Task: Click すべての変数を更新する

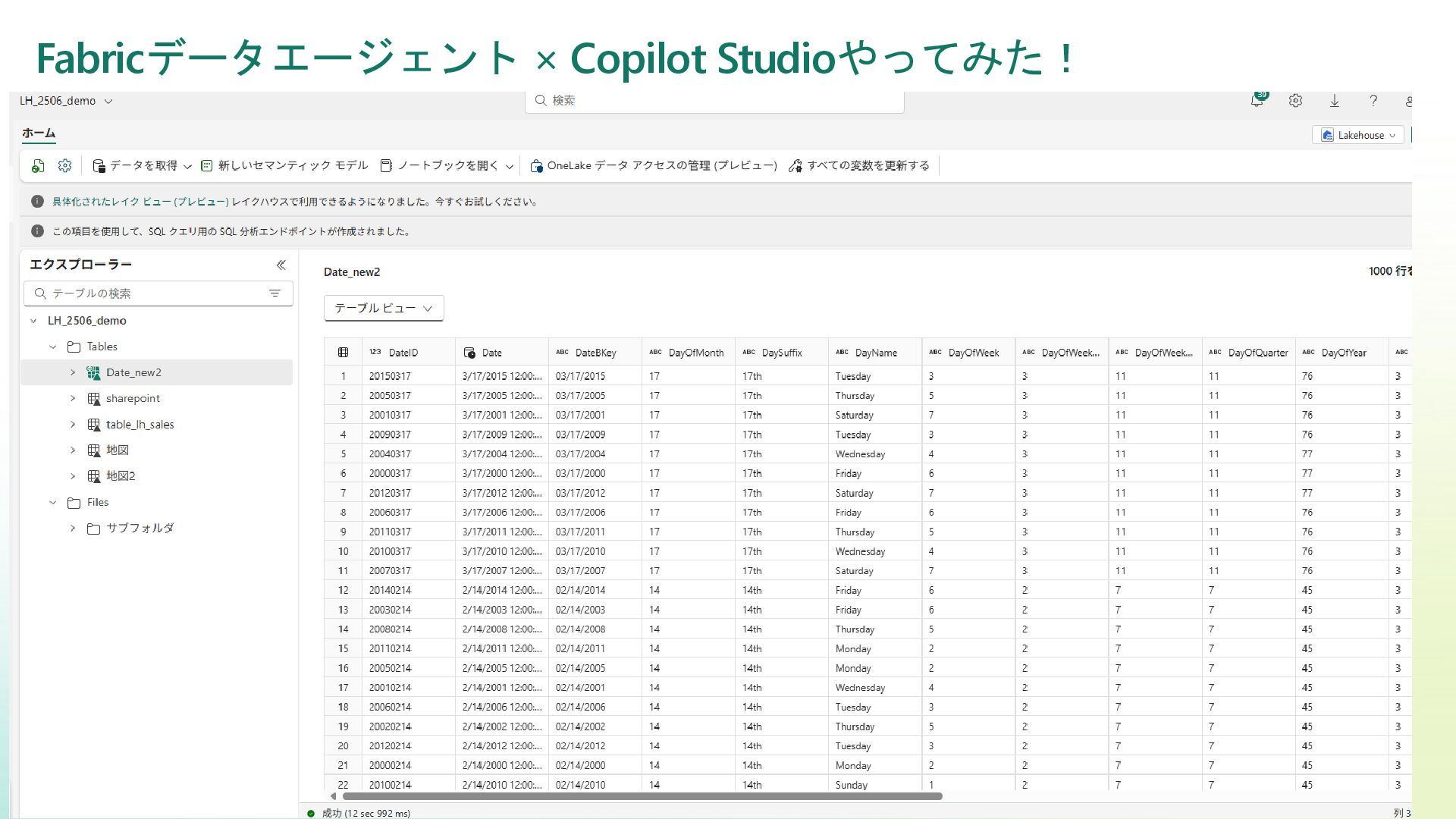Action: click(x=859, y=165)
